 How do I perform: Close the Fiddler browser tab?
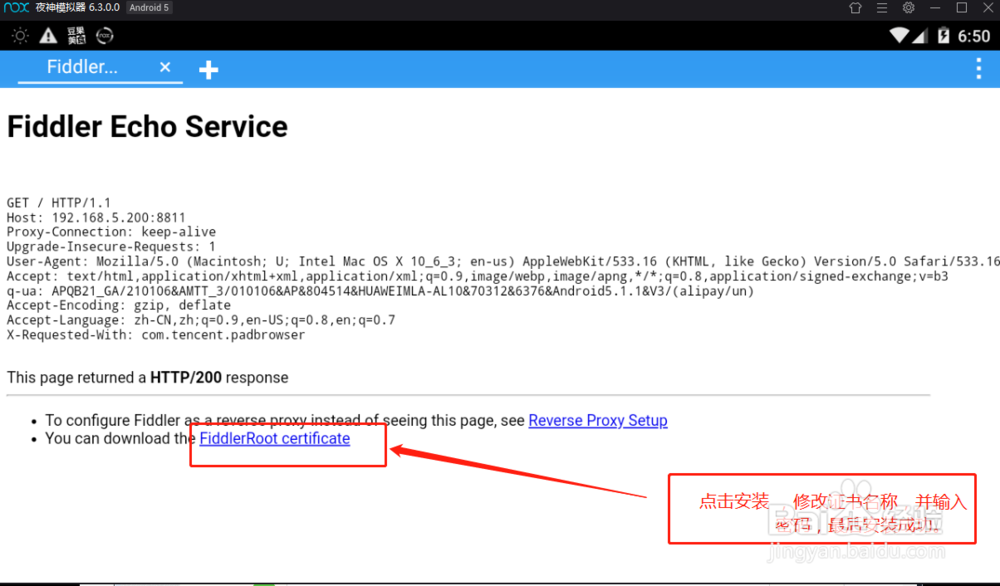coord(165,67)
